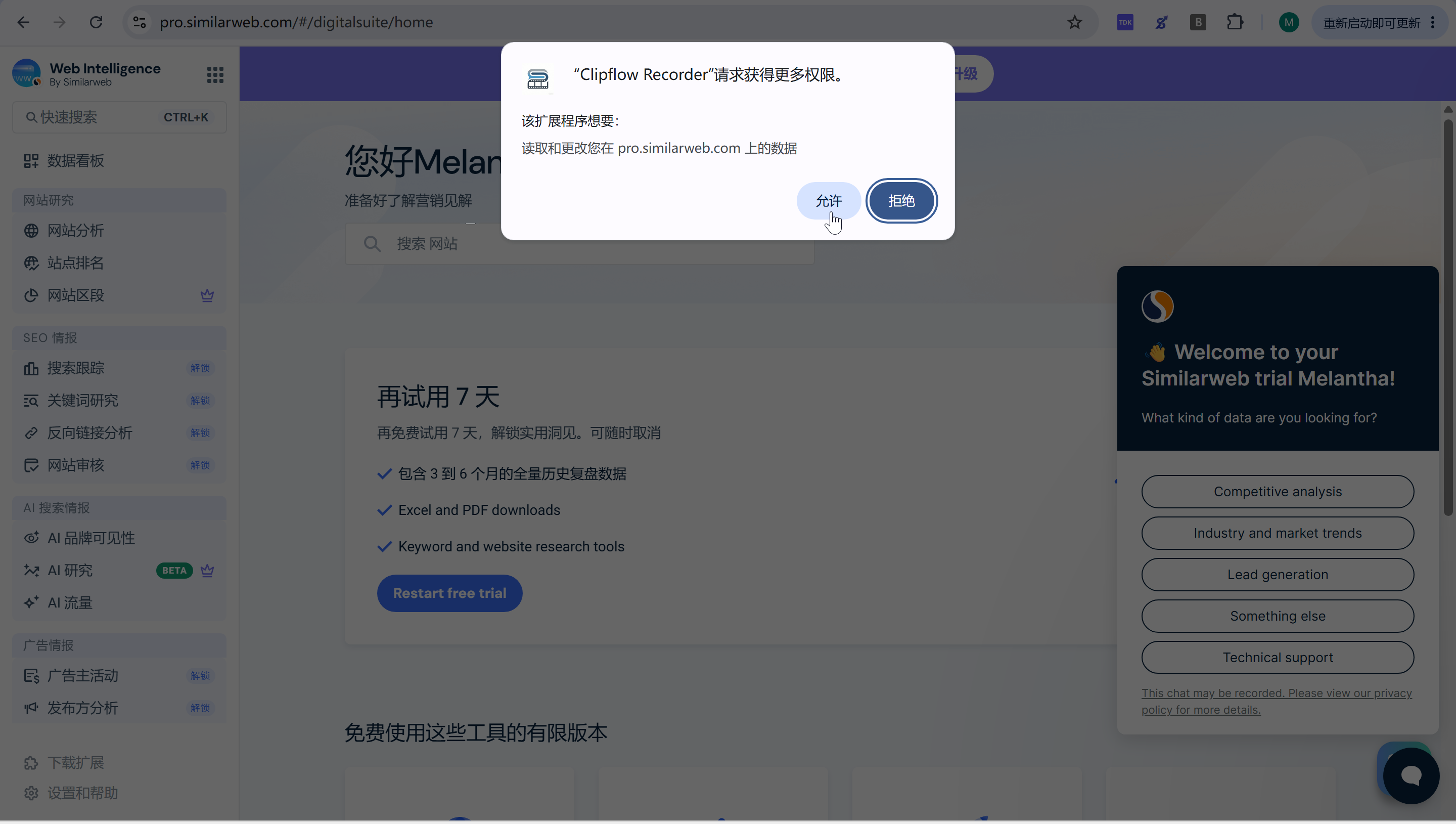This screenshot has width=1456, height=824.
Task: Open the B extension in toolbar
Action: click(1198, 22)
